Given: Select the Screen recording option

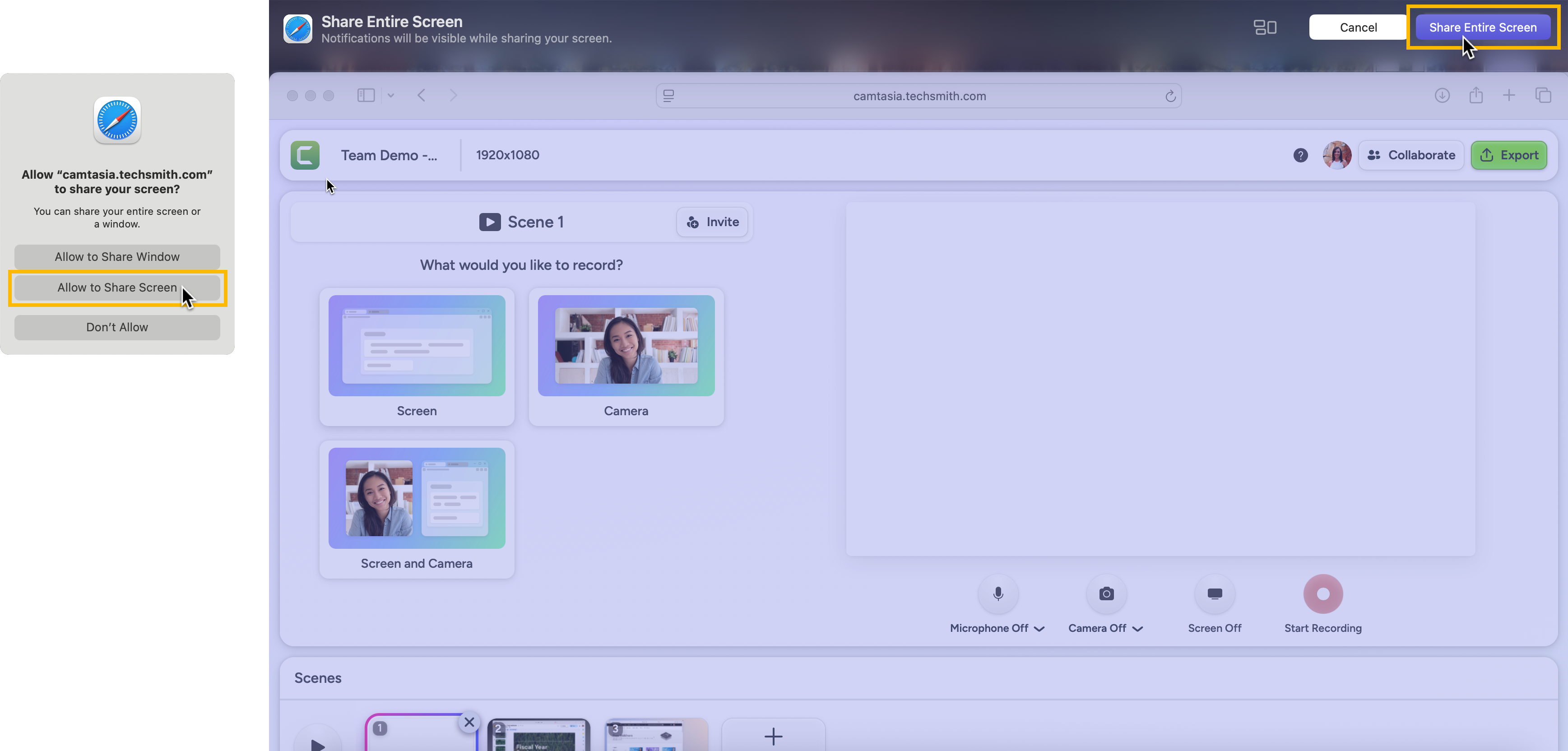Looking at the screenshot, I should pos(417,357).
